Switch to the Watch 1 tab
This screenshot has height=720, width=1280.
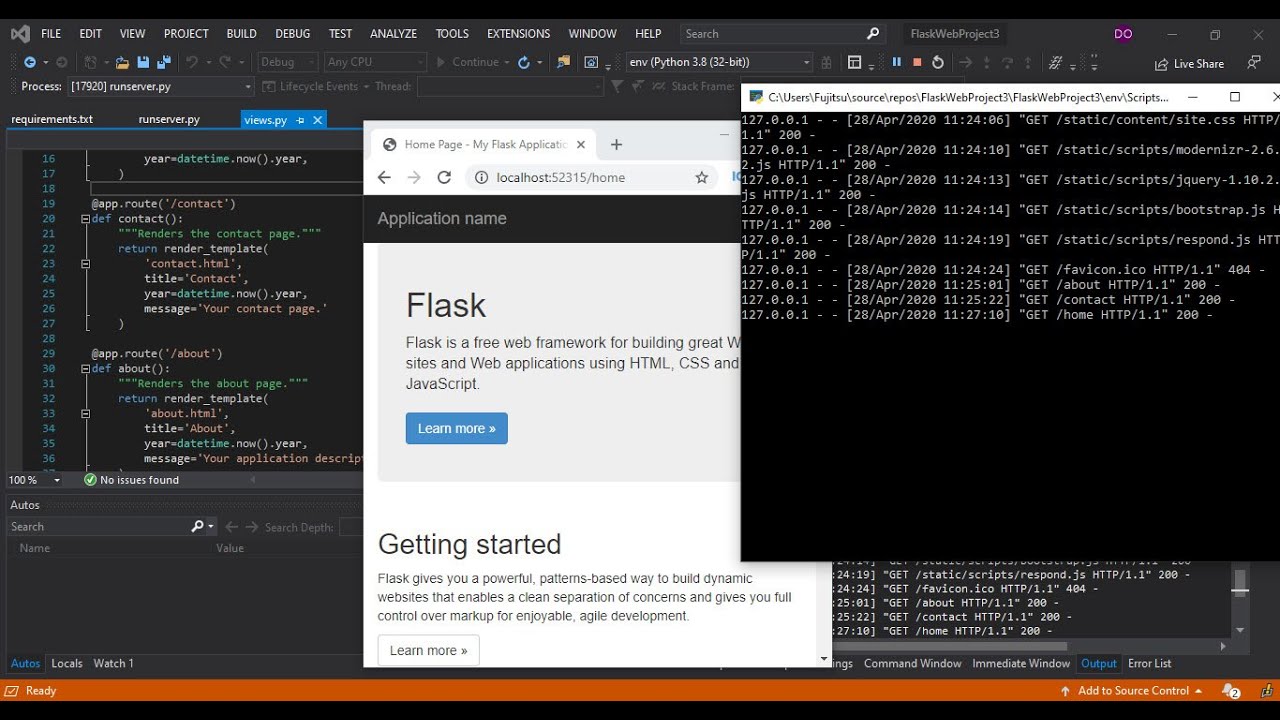point(113,663)
